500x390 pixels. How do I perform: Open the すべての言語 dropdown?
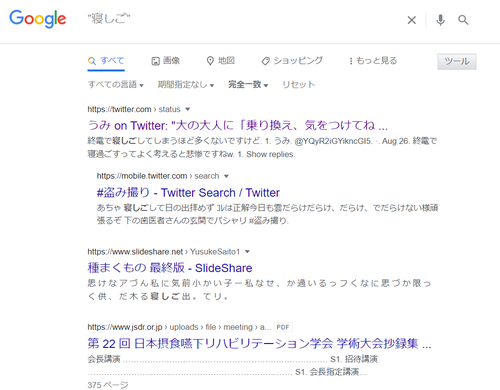click(116, 85)
